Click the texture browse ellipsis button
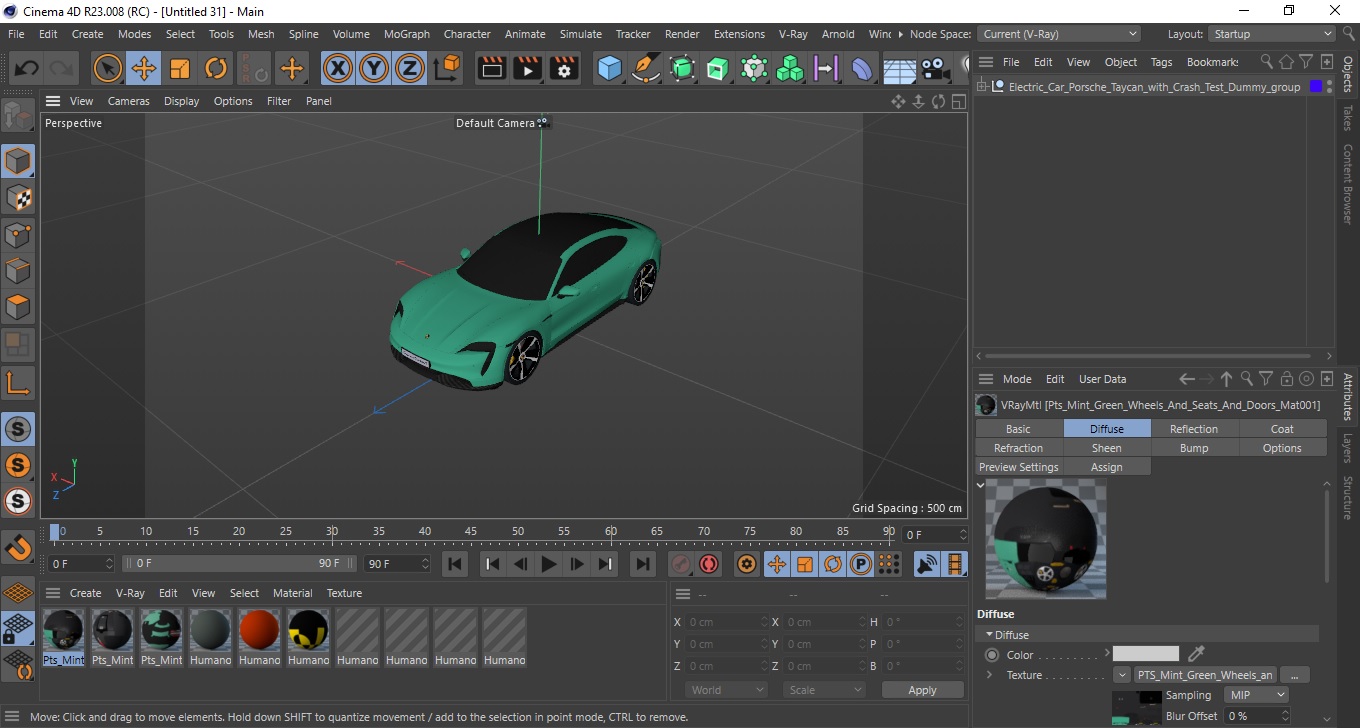Viewport: 1360px width, 728px height. [1295, 675]
